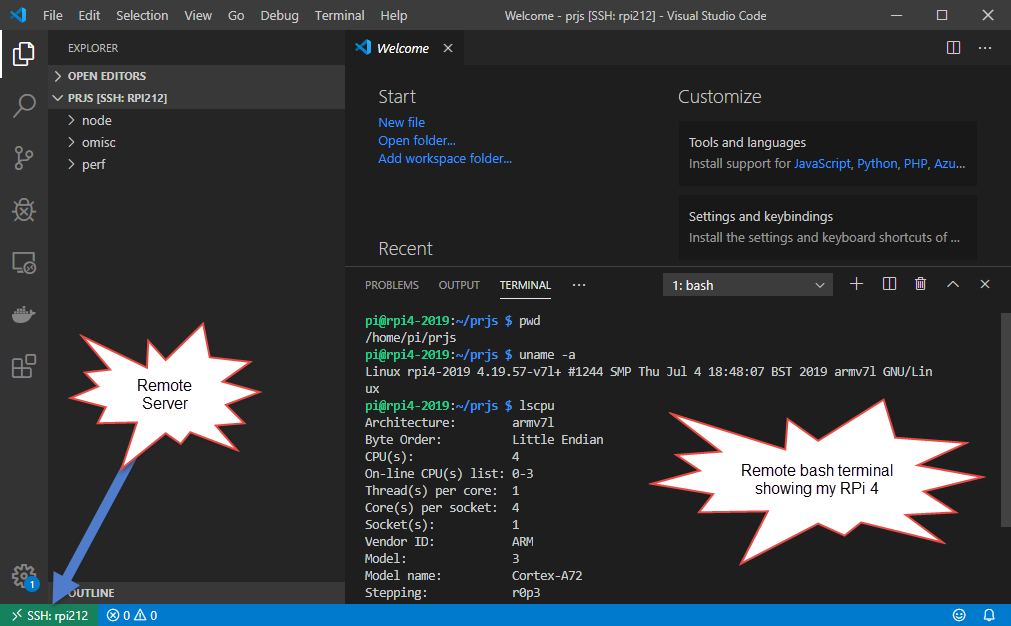
Task: Click the SSH: rpi212 remote indicator
Action: [x=50, y=616]
